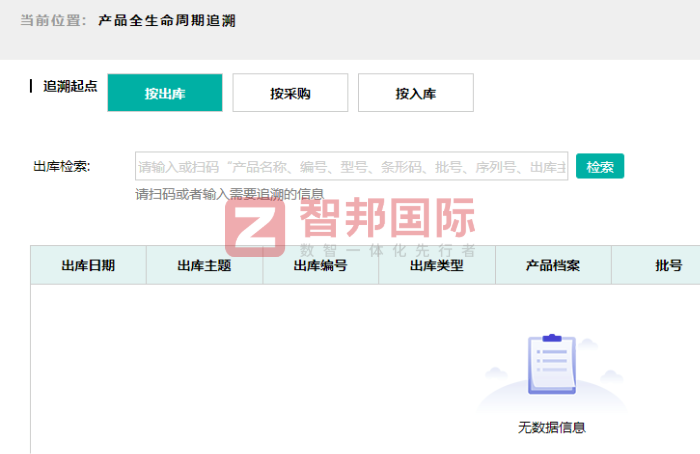
Task: Click the 批号 column header
Action: 668,265
